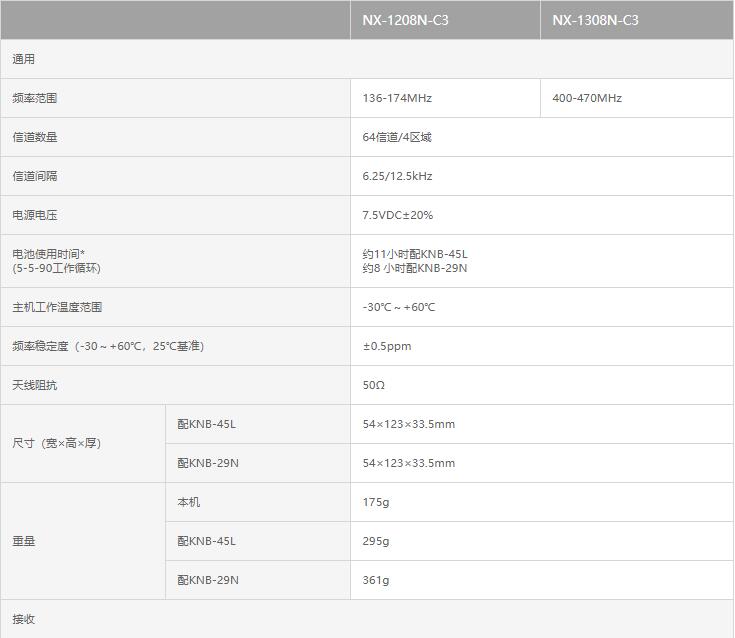This screenshot has height=638, width=735.
Task: Click 配KNB-29N in the 尺寸 section
Action: tap(208, 463)
